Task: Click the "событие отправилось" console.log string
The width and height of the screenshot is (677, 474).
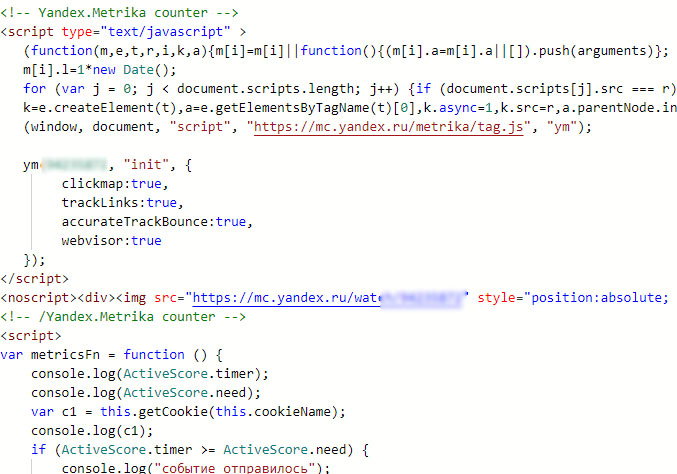Action: (237, 468)
